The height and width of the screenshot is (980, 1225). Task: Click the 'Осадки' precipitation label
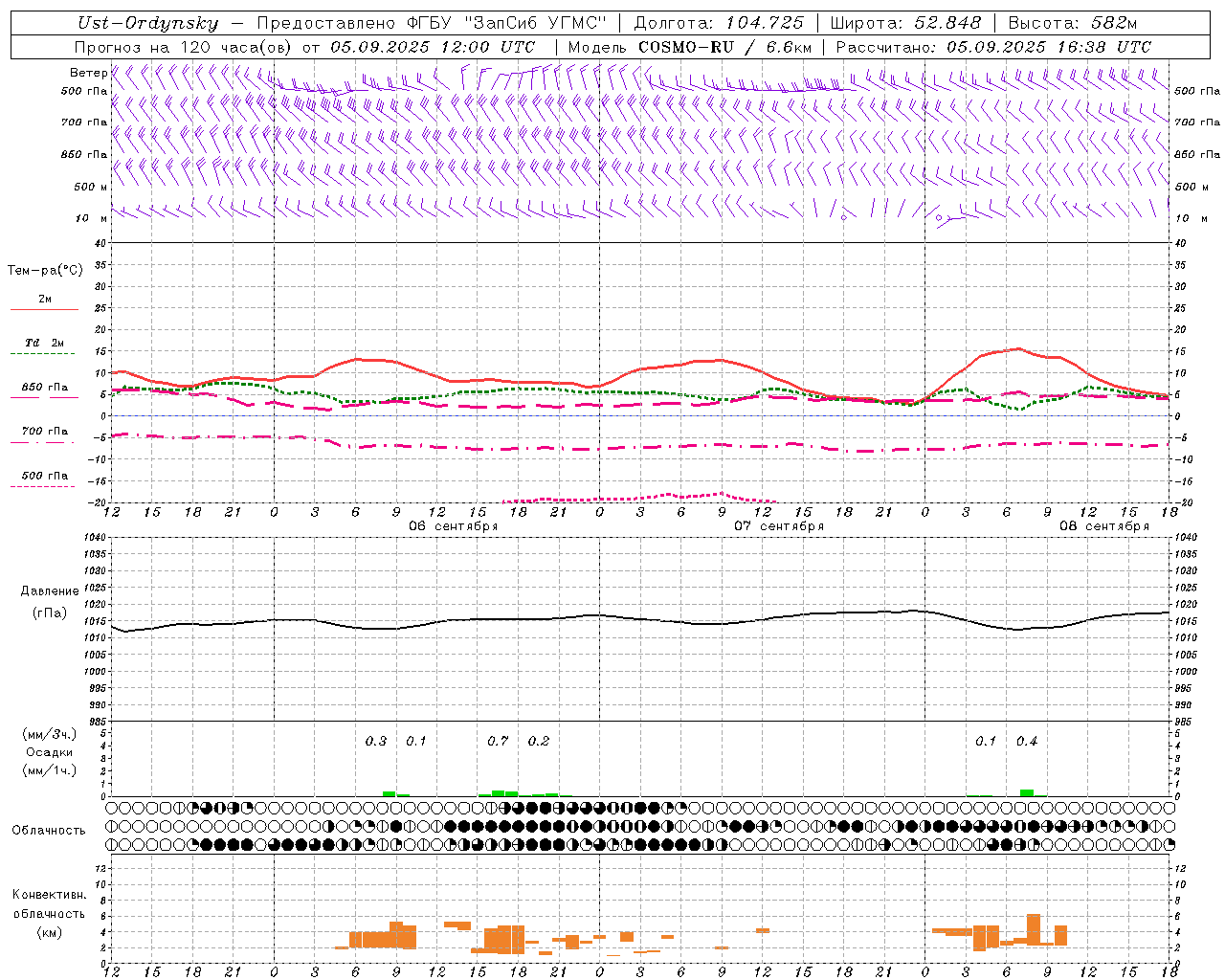[50, 752]
